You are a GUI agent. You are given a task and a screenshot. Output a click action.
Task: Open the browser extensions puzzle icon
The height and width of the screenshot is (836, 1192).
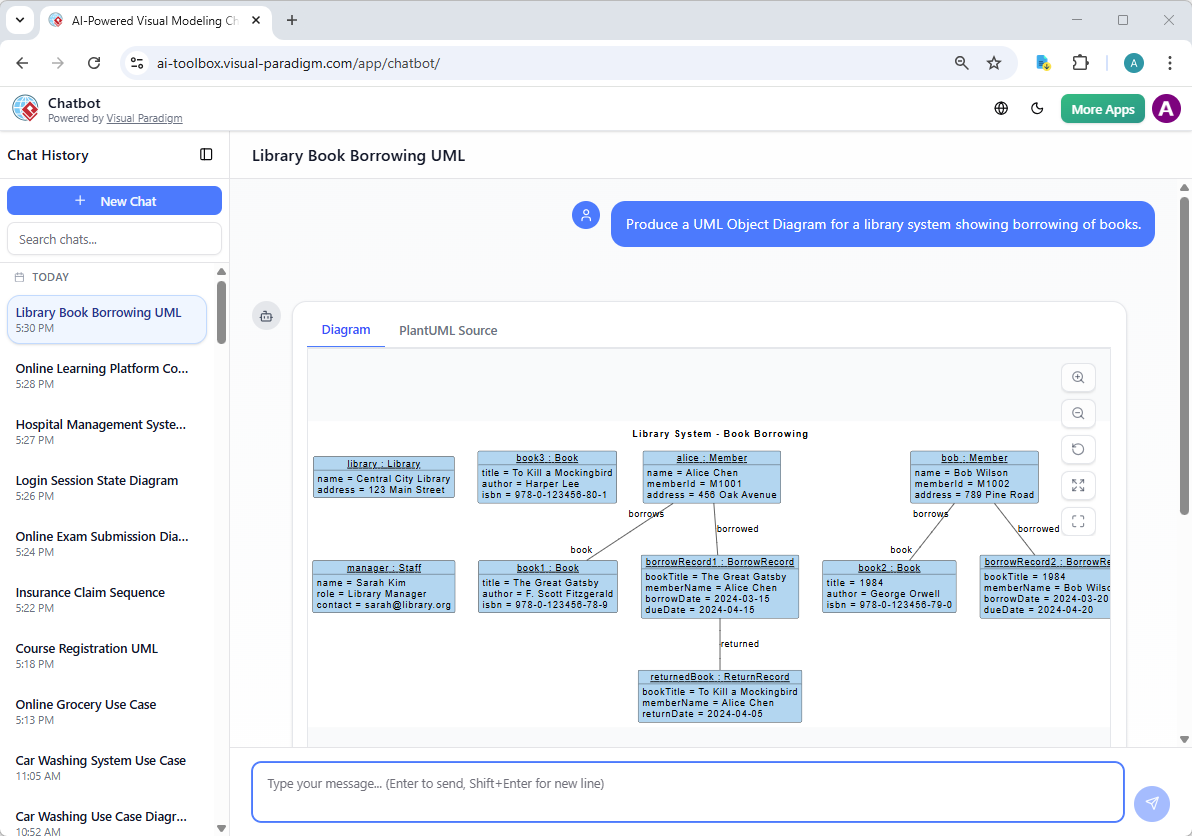click(x=1080, y=62)
